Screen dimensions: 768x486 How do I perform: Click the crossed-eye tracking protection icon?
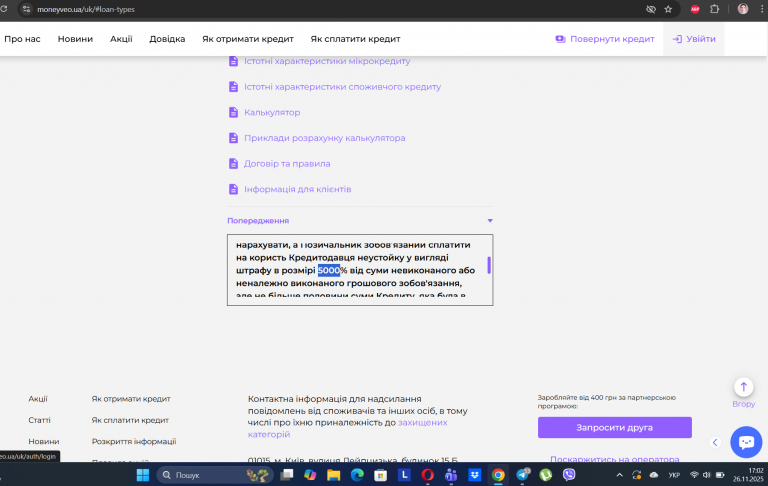click(651, 9)
